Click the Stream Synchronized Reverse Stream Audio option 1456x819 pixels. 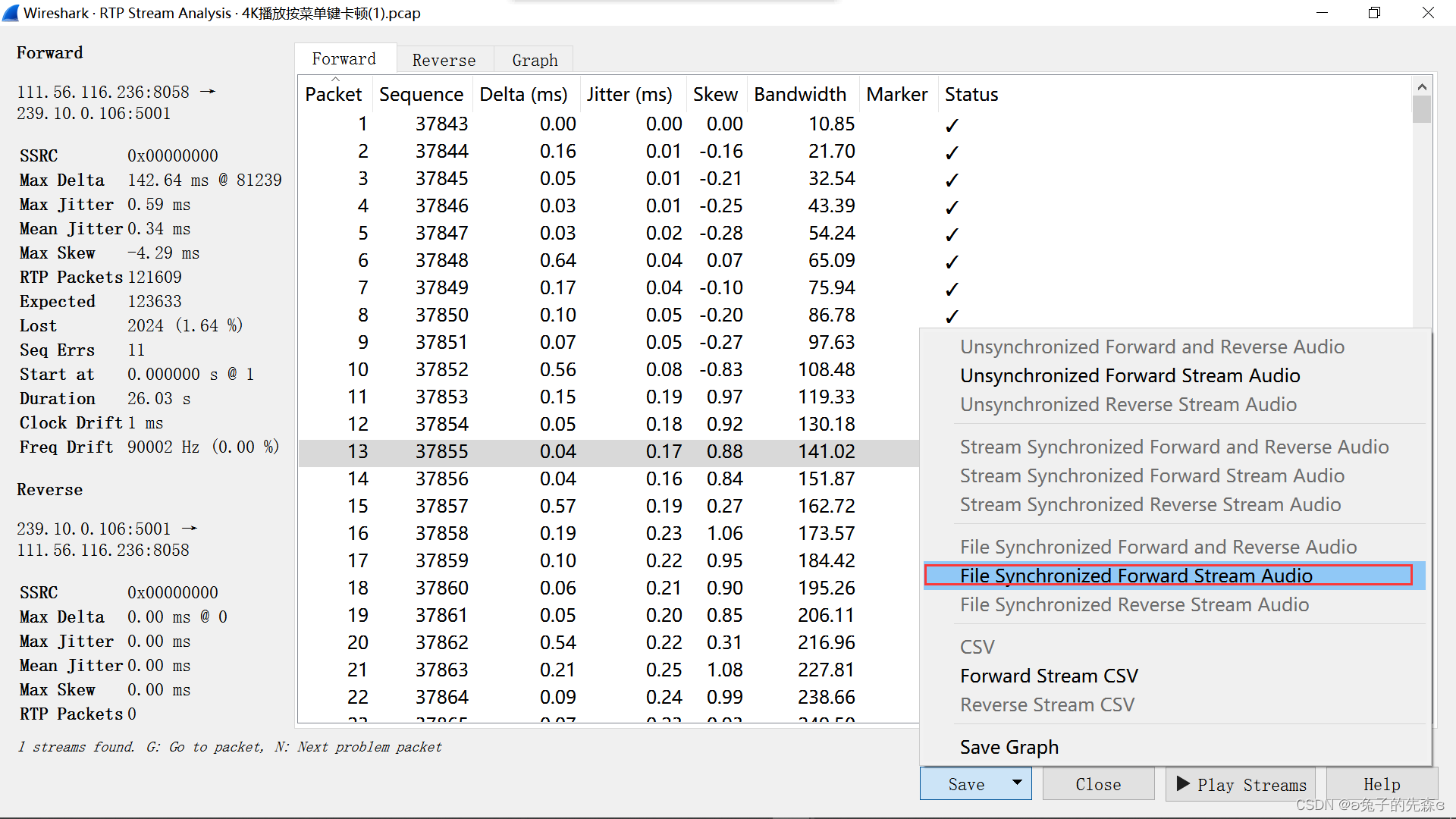click(1148, 504)
